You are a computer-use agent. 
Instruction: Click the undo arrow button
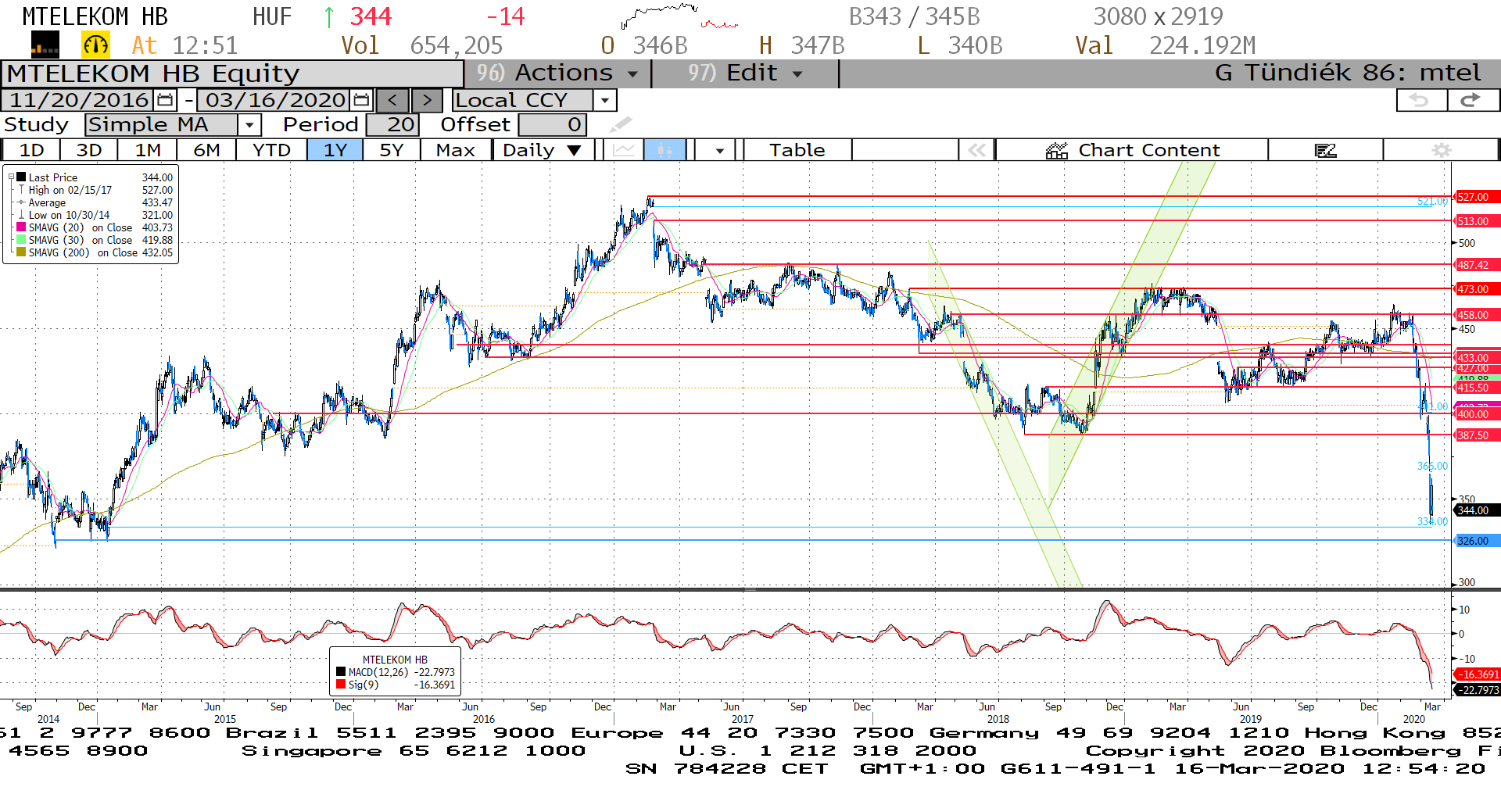pos(1421,100)
